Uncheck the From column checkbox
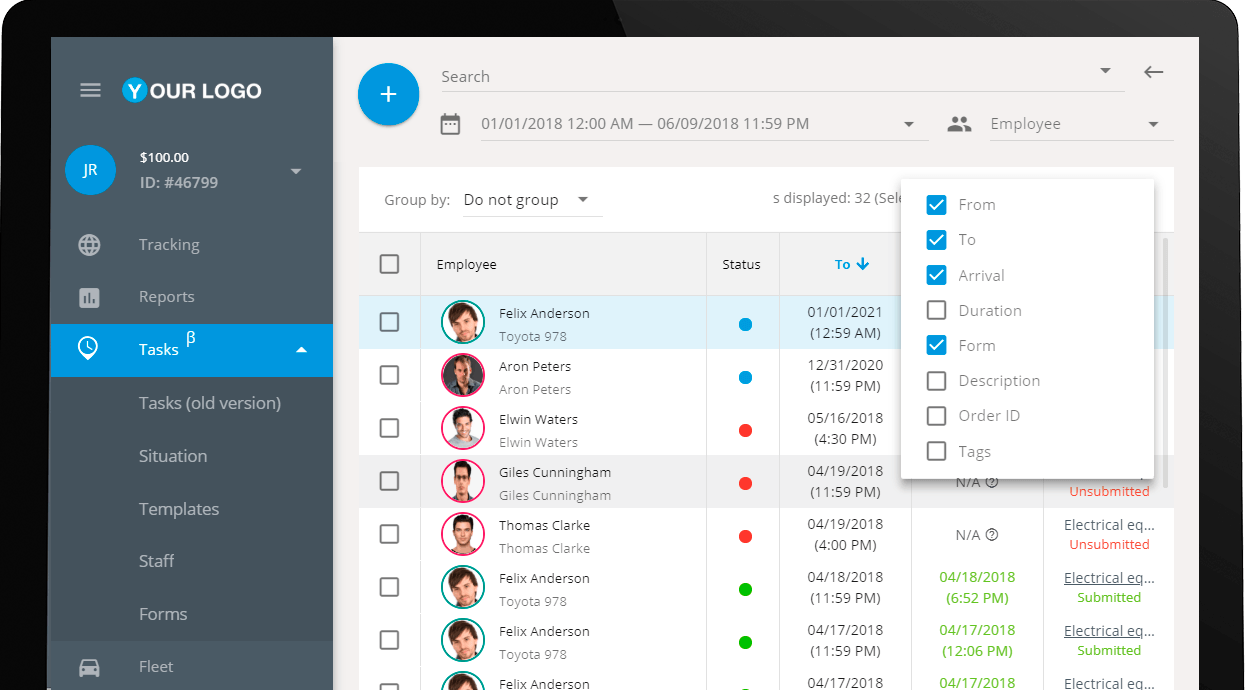This screenshot has height=690, width=1247. (936, 205)
